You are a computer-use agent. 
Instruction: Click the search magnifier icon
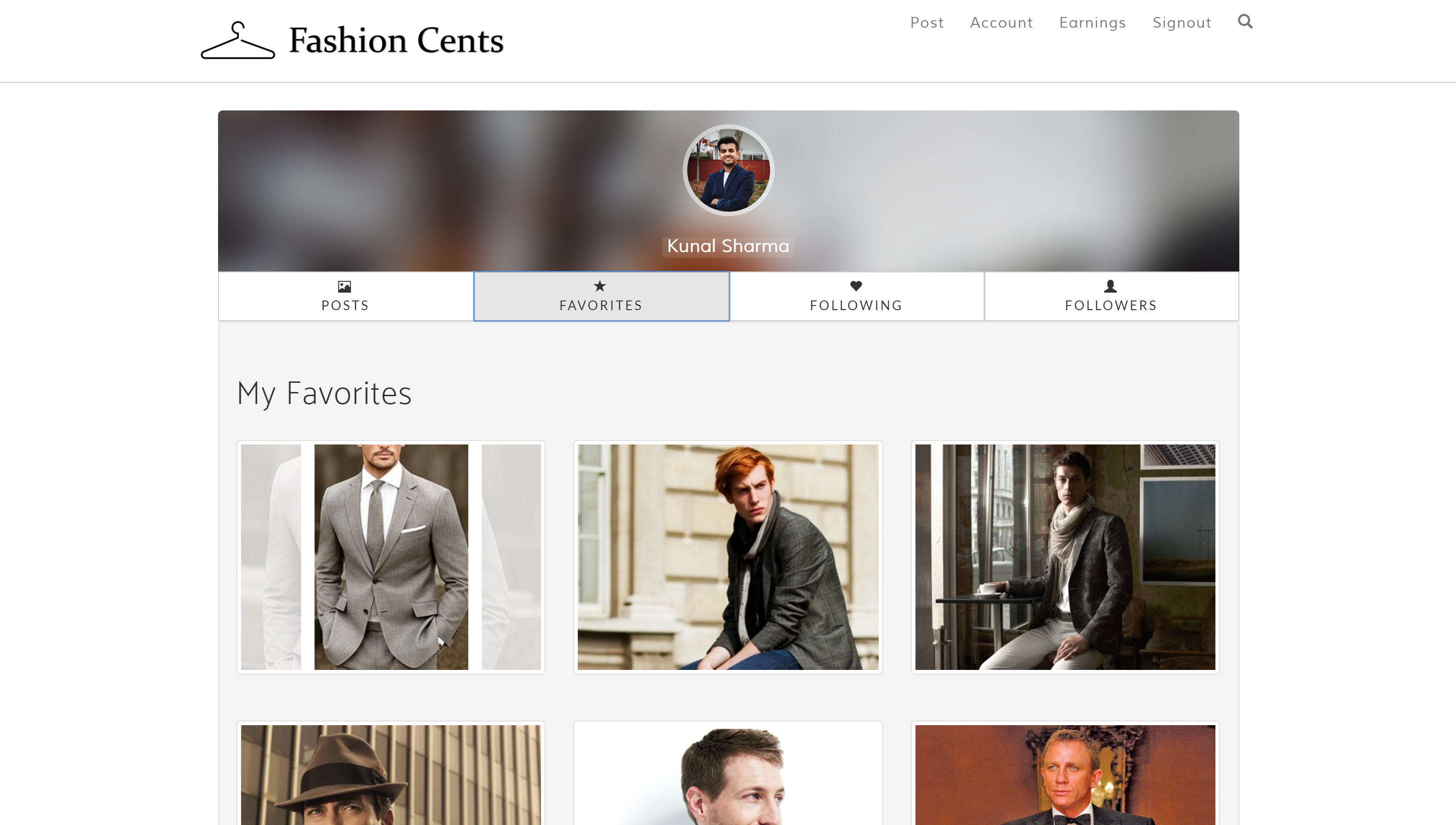(1245, 22)
